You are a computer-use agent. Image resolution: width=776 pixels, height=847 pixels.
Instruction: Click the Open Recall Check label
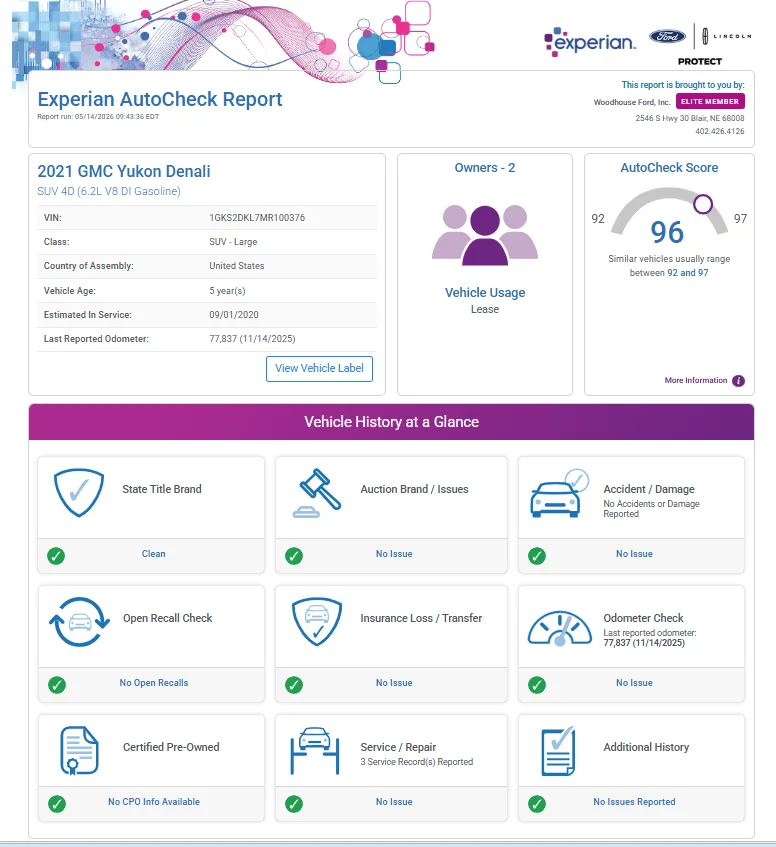(x=167, y=618)
